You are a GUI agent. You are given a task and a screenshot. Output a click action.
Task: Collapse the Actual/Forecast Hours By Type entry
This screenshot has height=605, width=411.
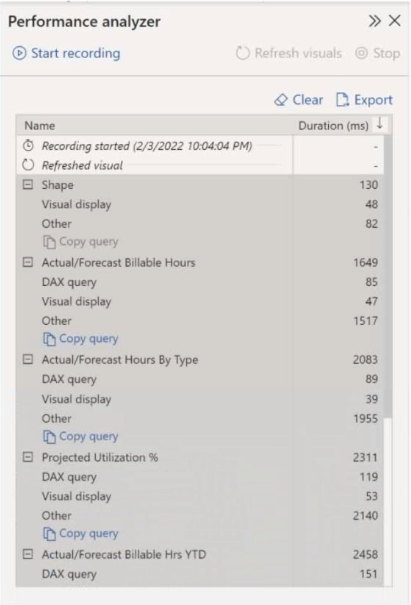click(x=28, y=360)
